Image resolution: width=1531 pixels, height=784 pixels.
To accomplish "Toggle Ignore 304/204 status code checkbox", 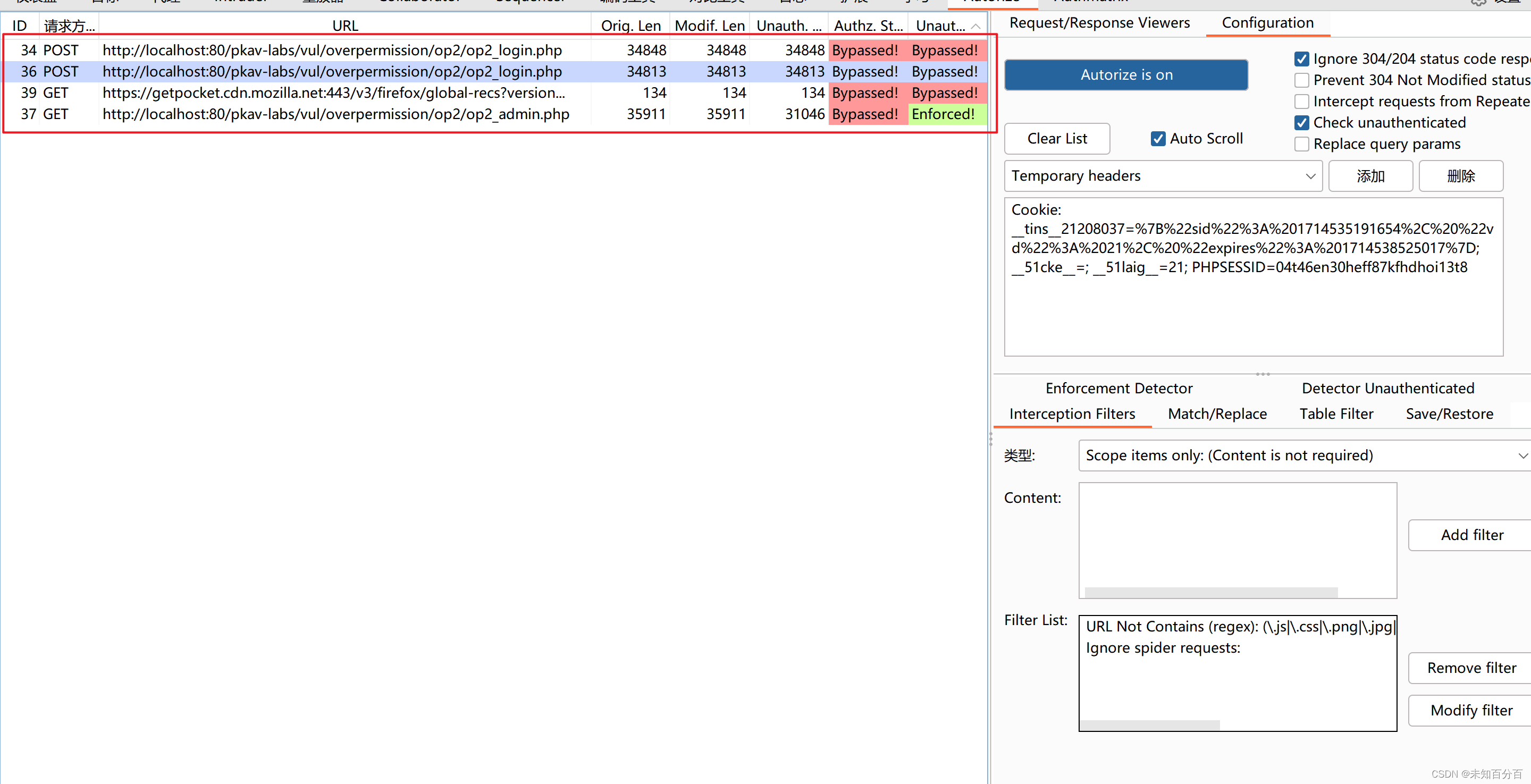I will (1301, 59).
